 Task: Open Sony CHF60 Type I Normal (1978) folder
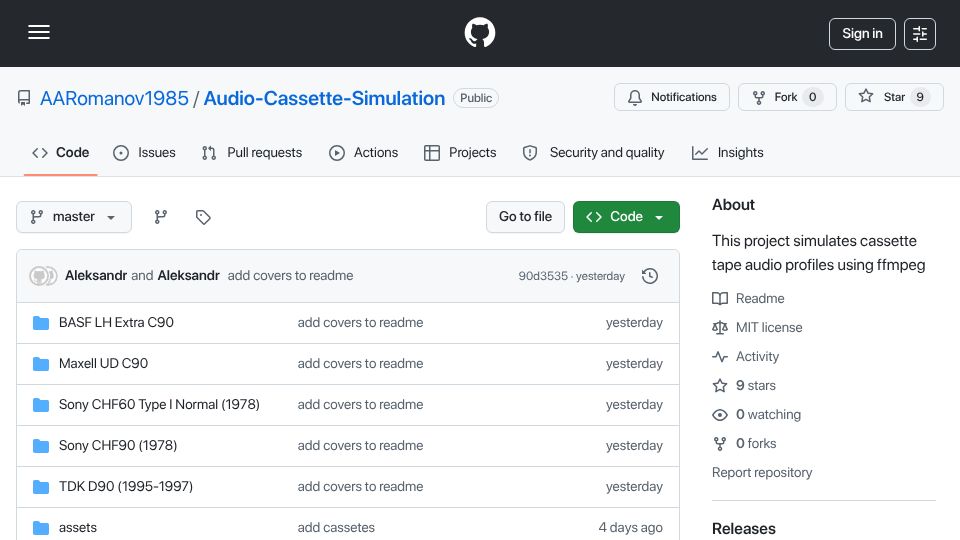click(x=159, y=405)
